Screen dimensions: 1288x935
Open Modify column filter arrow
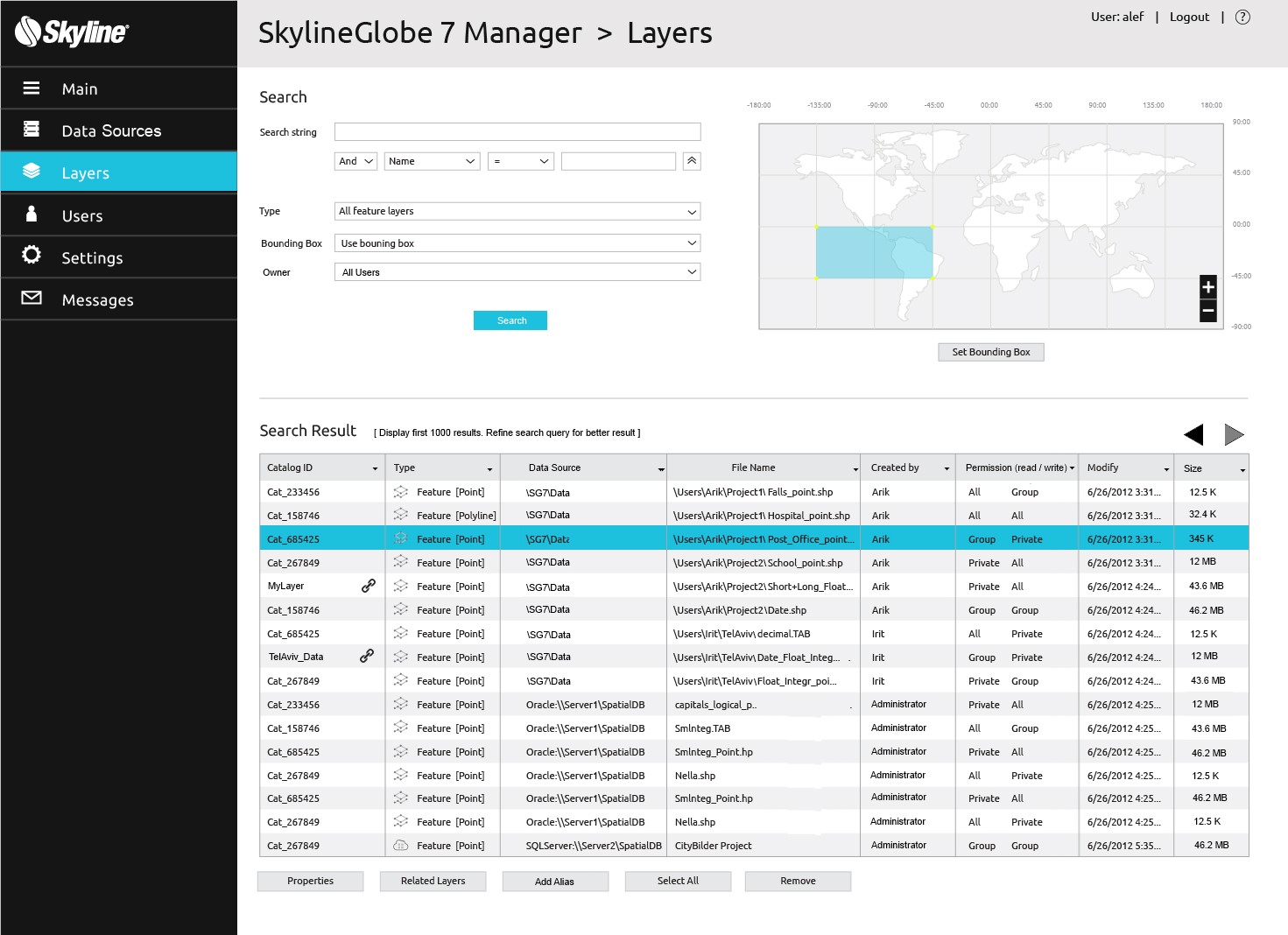point(1166,469)
